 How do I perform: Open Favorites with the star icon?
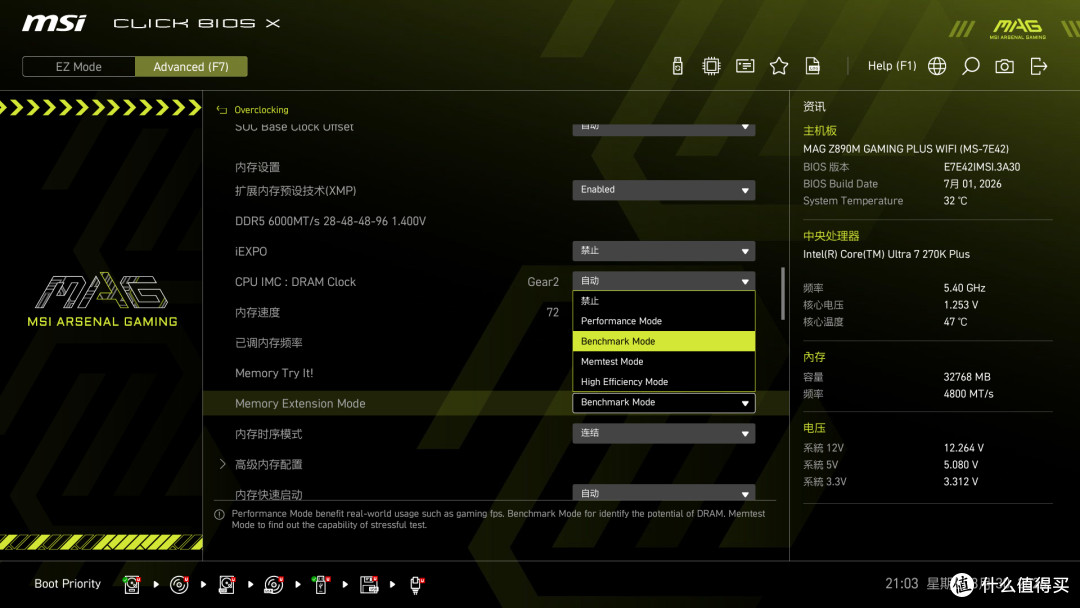click(779, 66)
